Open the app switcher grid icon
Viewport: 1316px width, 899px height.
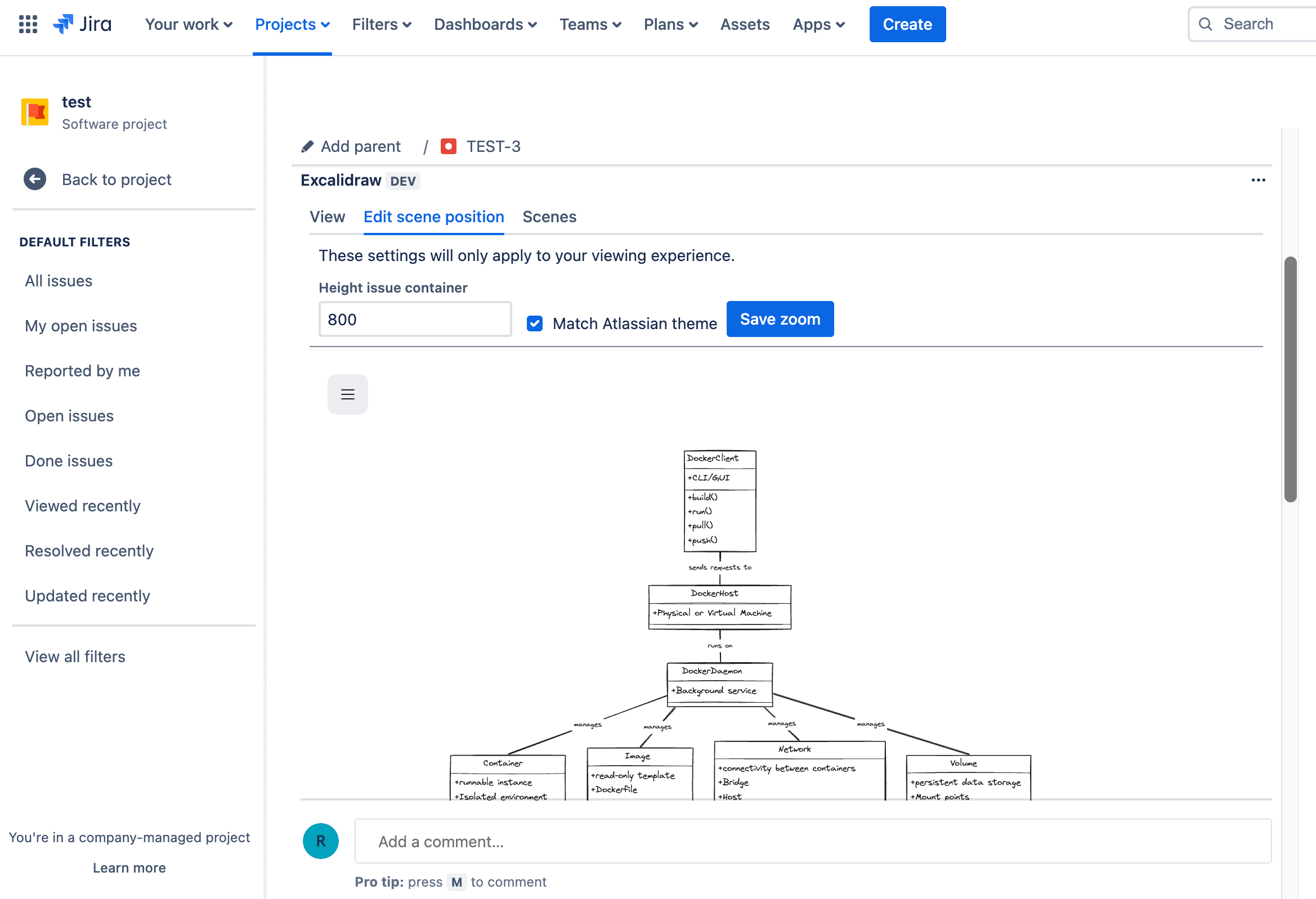(x=28, y=24)
